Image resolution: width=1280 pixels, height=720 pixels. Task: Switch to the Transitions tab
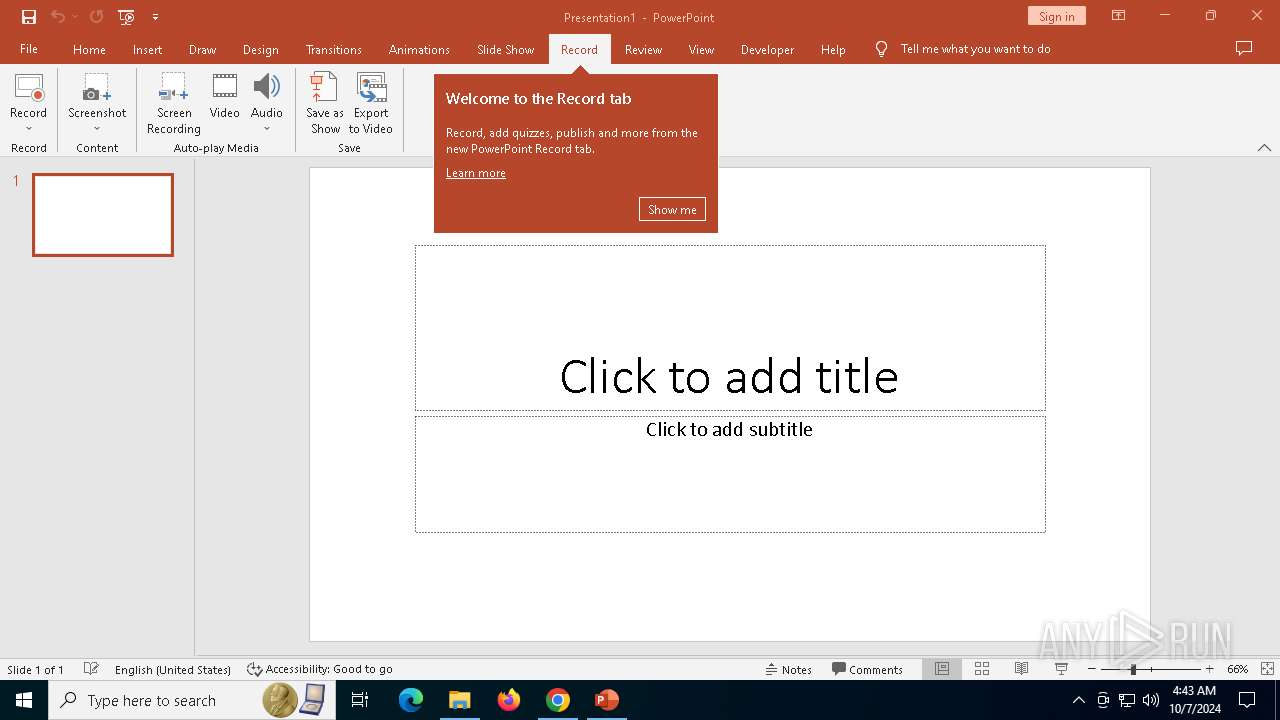point(334,49)
